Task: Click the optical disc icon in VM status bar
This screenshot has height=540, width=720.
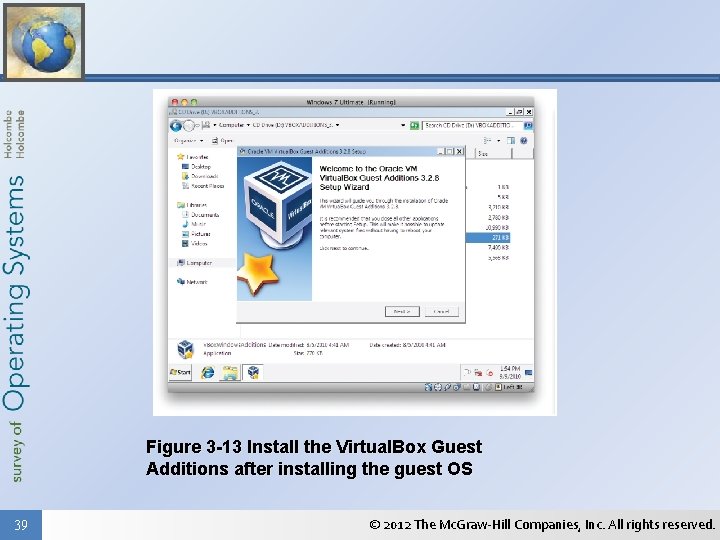Action: (438, 387)
